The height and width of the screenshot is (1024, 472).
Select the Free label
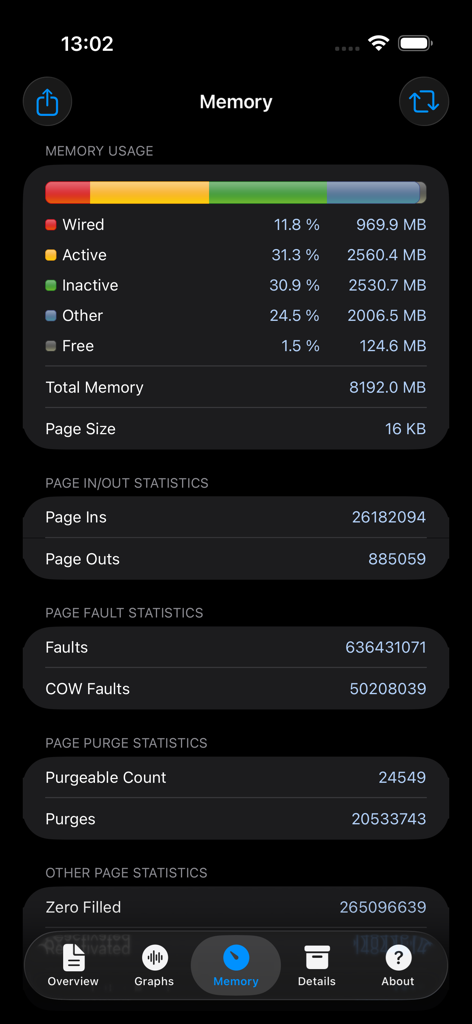tap(78, 346)
